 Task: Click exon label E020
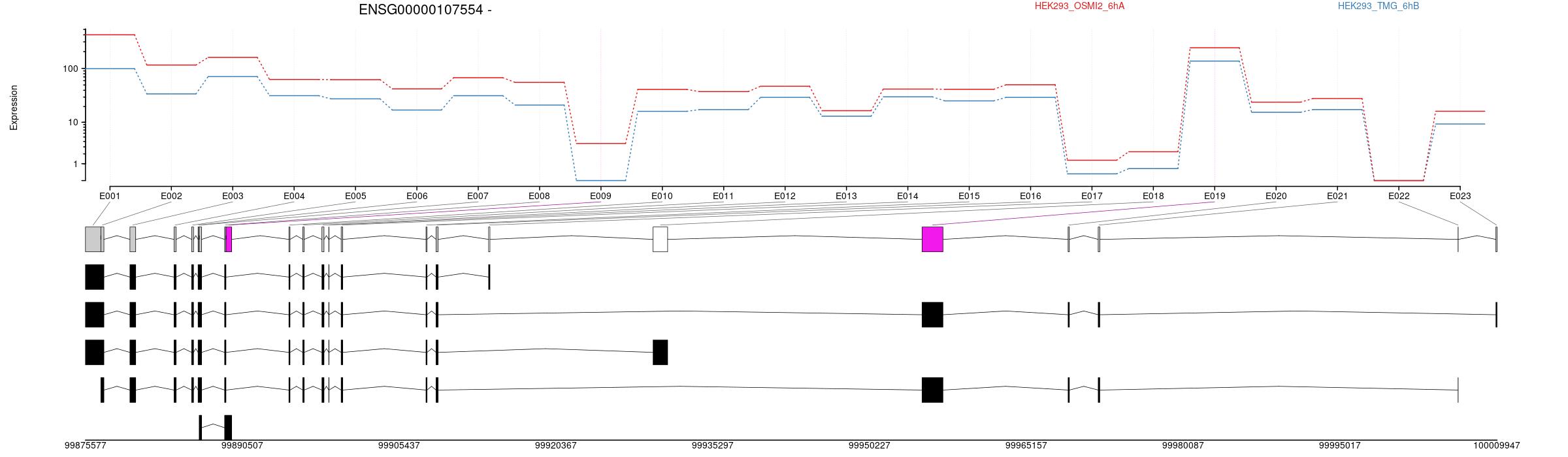click(x=1276, y=196)
